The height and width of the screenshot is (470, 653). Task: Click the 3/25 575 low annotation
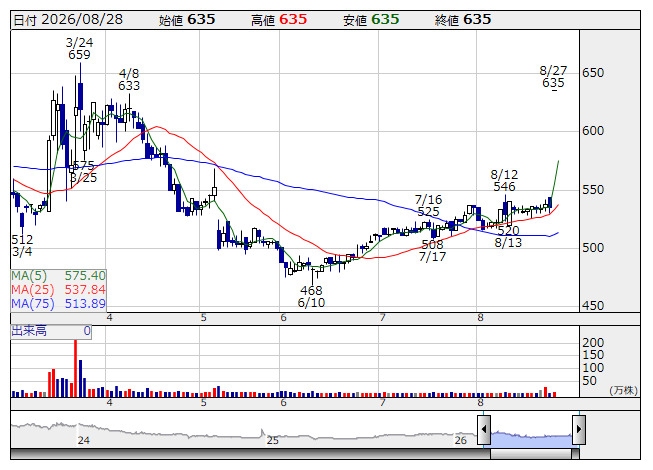tap(84, 172)
